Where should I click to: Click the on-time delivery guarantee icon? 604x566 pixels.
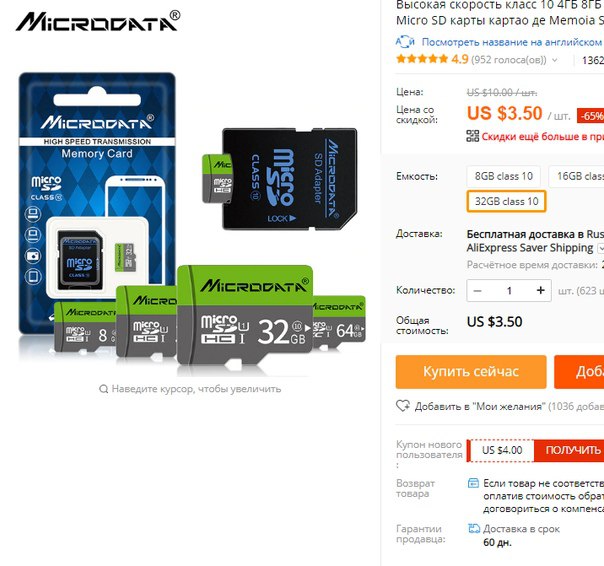[473, 528]
